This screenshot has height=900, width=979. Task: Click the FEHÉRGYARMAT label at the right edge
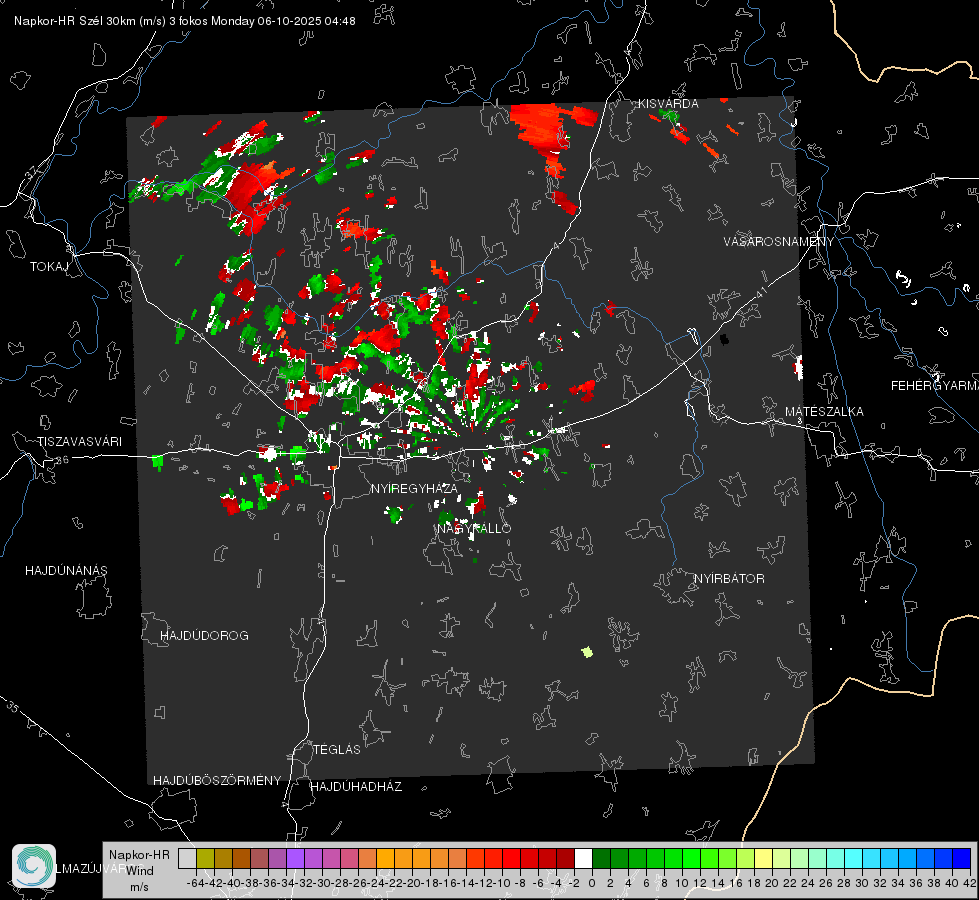pyautogui.click(x=935, y=385)
